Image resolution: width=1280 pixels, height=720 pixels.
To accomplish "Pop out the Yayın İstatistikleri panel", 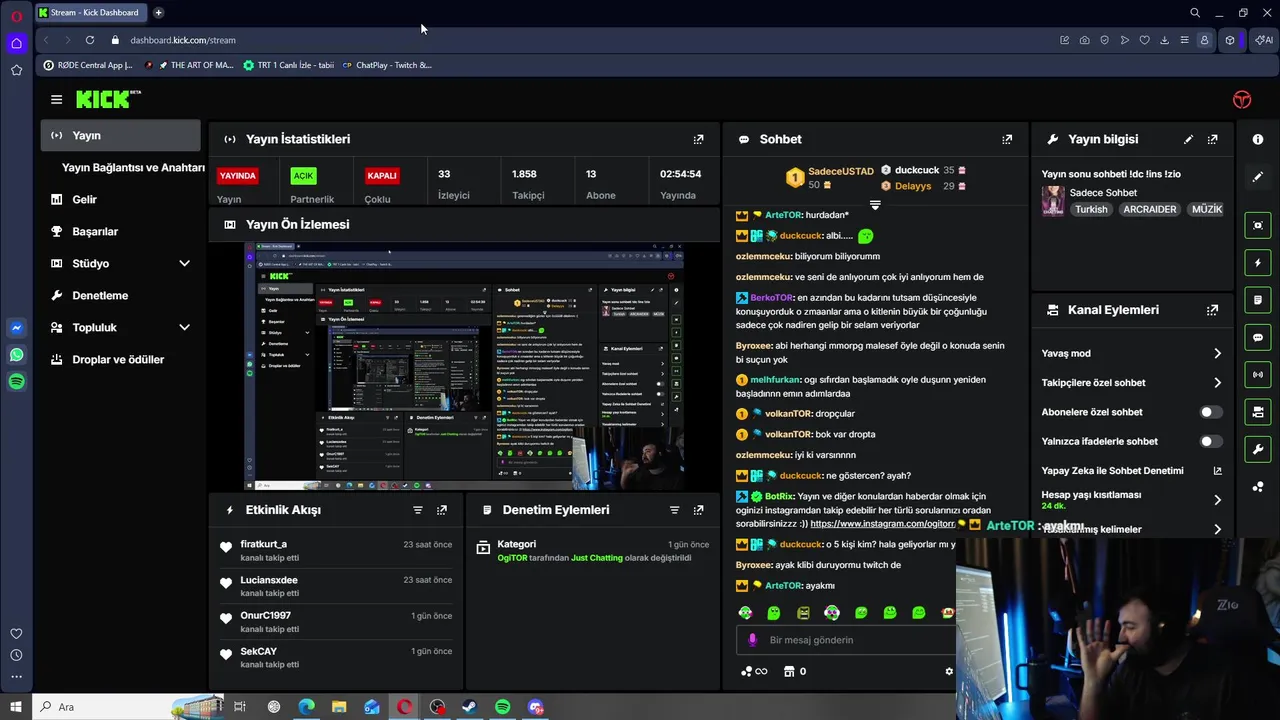I will (x=698, y=139).
